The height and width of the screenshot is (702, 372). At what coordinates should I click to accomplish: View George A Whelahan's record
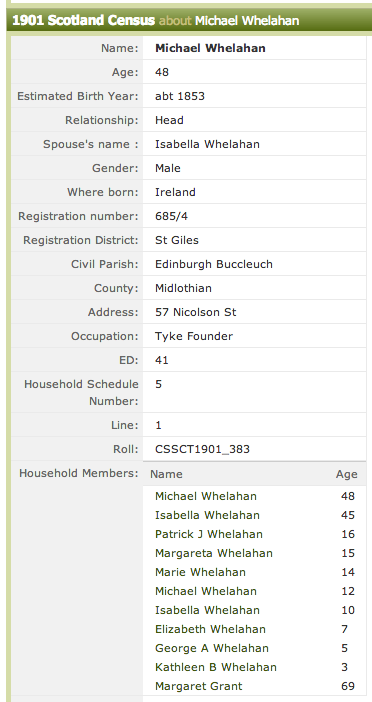coord(212,648)
